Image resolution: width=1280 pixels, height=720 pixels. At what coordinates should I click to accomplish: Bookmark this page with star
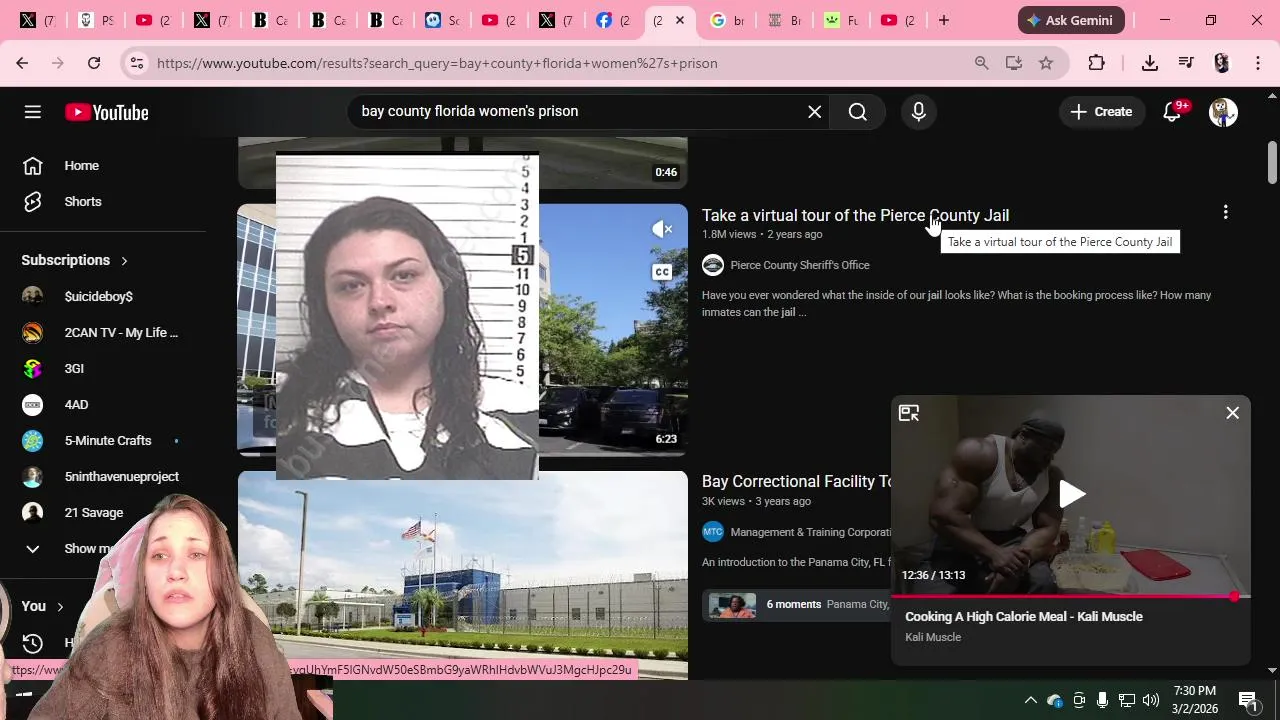1046,63
